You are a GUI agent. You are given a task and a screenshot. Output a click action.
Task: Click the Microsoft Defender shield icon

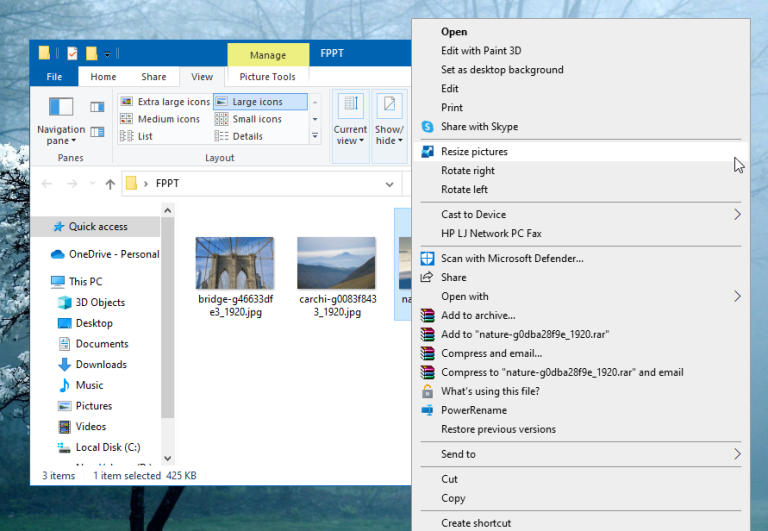[428, 258]
